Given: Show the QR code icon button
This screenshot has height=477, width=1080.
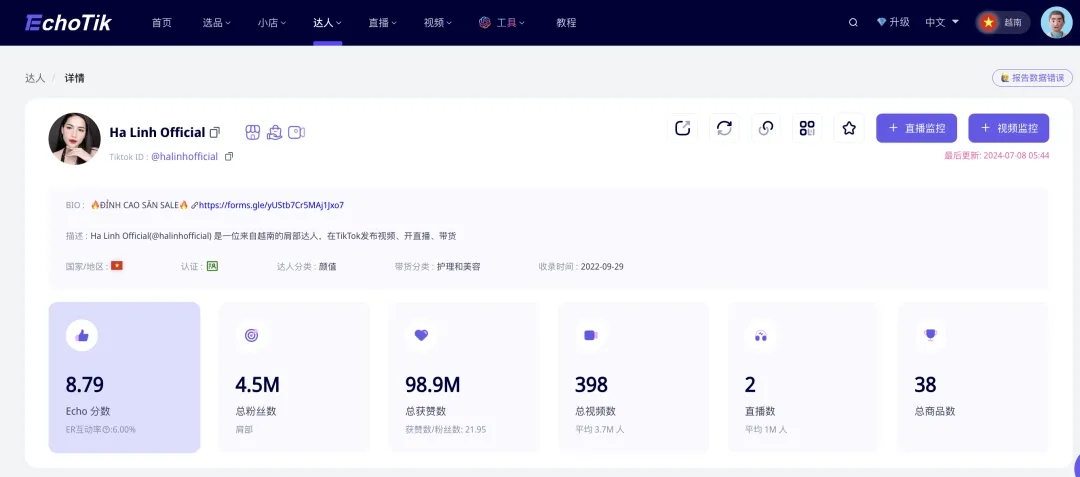Looking at the screenshot, I should (x=807, y=128).
